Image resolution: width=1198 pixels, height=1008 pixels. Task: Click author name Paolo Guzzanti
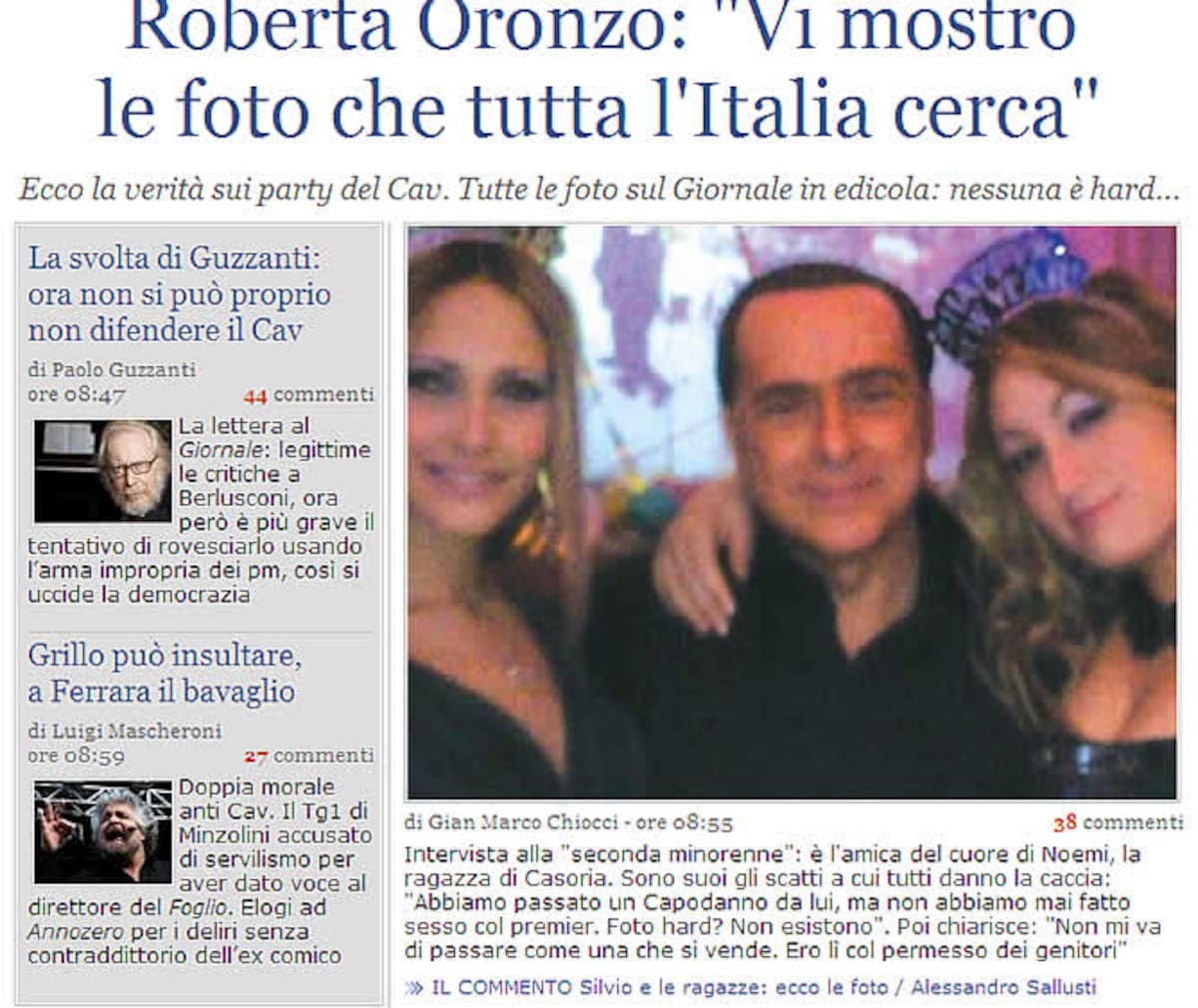tap(123, 369)
